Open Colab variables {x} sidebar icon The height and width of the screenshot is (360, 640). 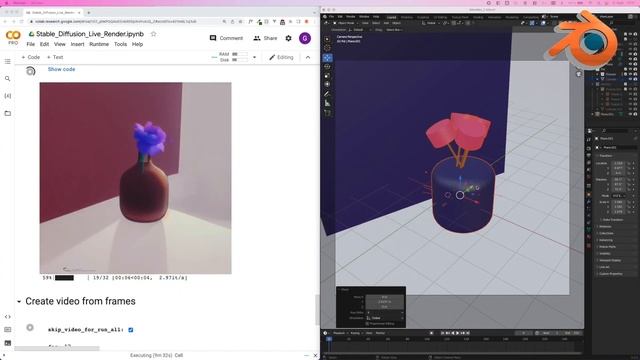(x=7, y=96)
